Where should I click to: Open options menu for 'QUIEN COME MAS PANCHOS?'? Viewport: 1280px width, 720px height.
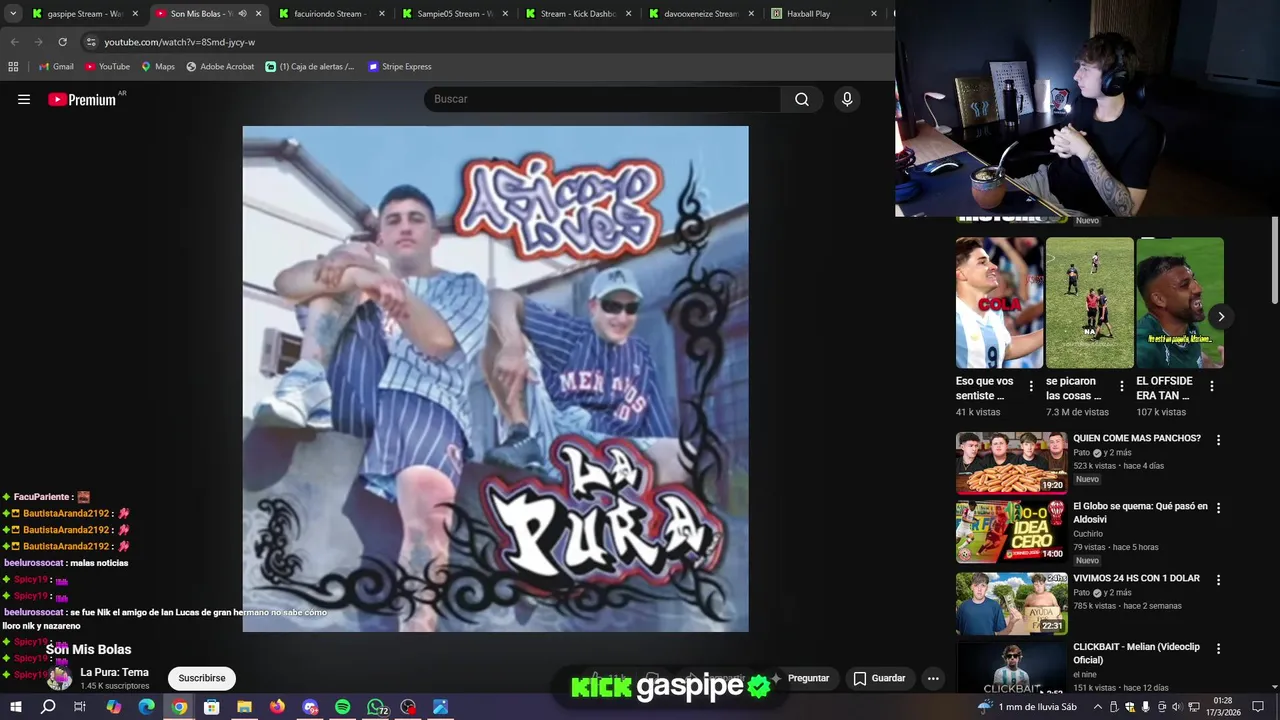click(1218, 440)
